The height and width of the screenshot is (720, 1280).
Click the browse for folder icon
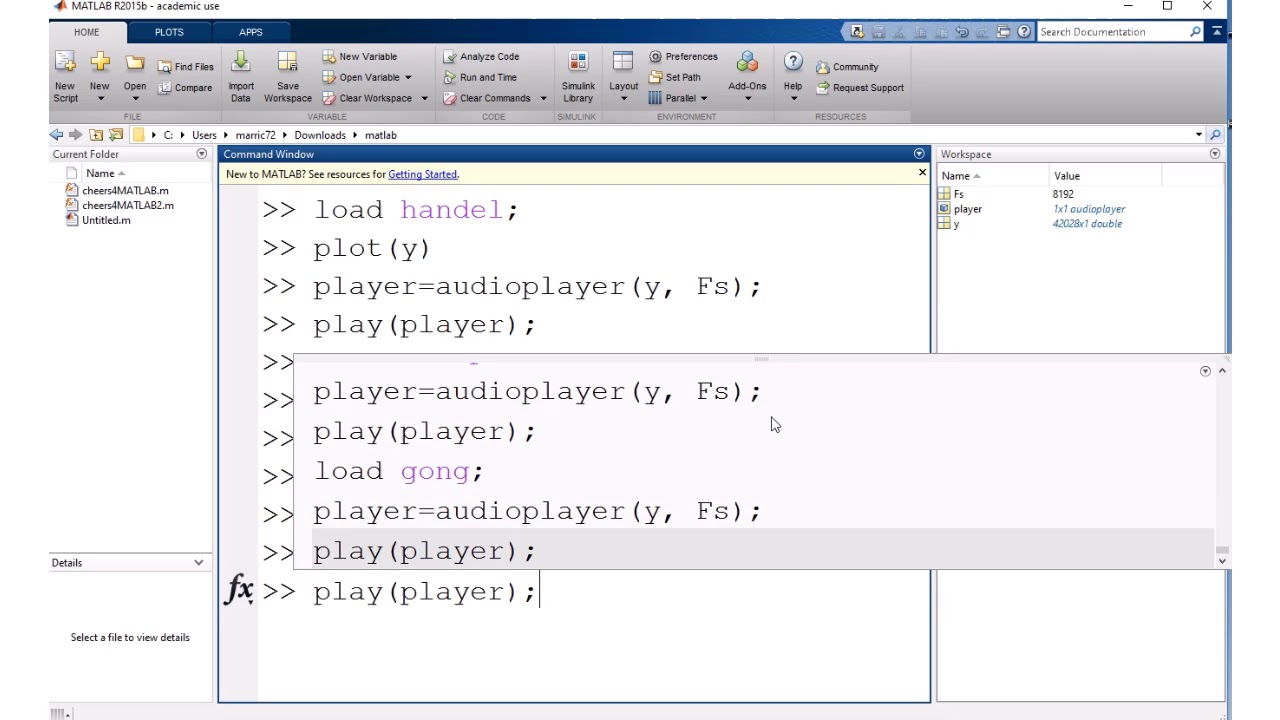[x=116, y=135]
